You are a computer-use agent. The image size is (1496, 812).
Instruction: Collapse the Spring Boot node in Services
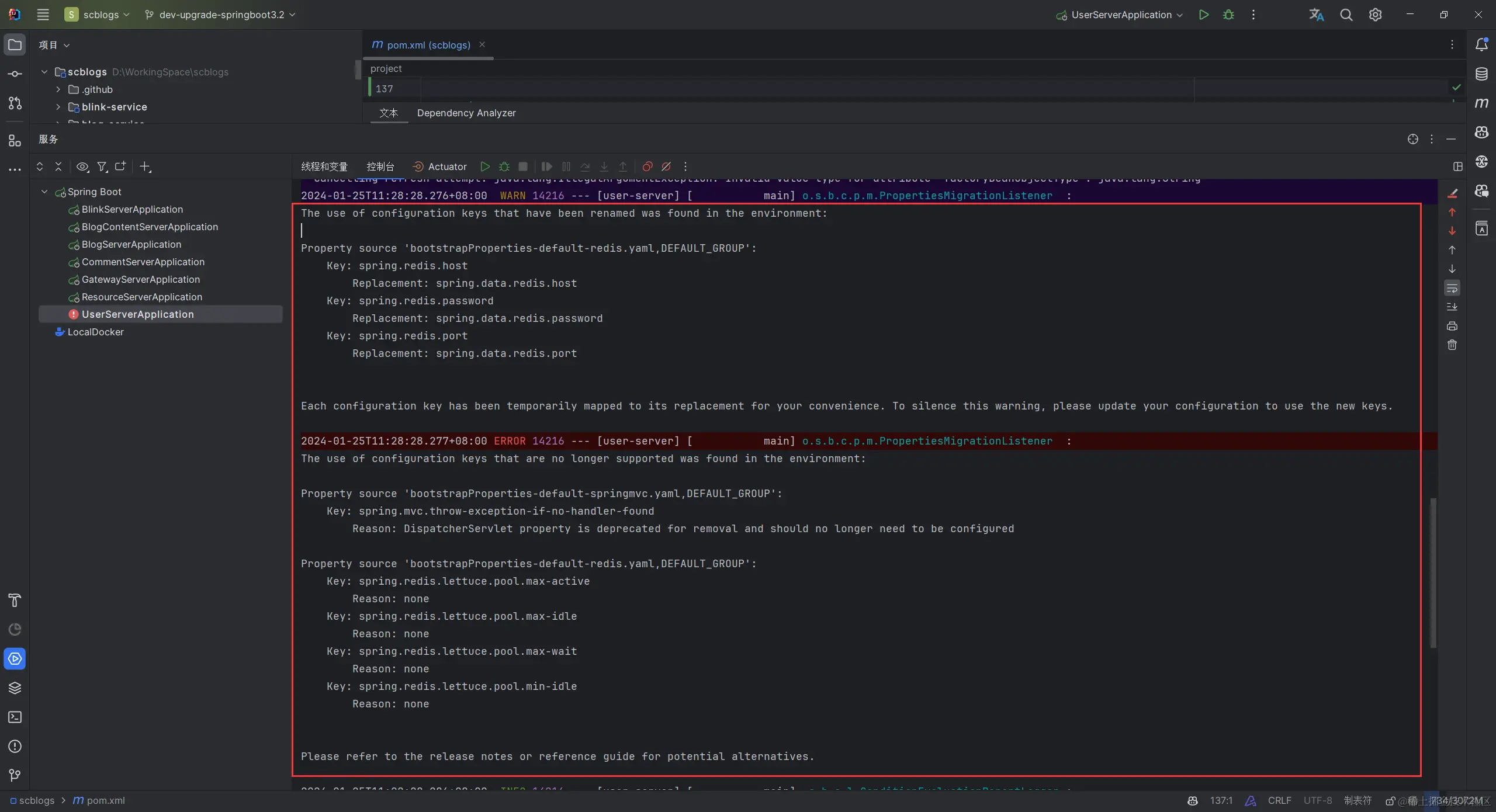(x=44, y=191)
